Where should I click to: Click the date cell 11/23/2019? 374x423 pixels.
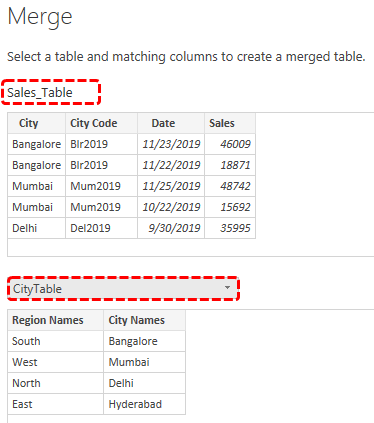click(171, 144)
